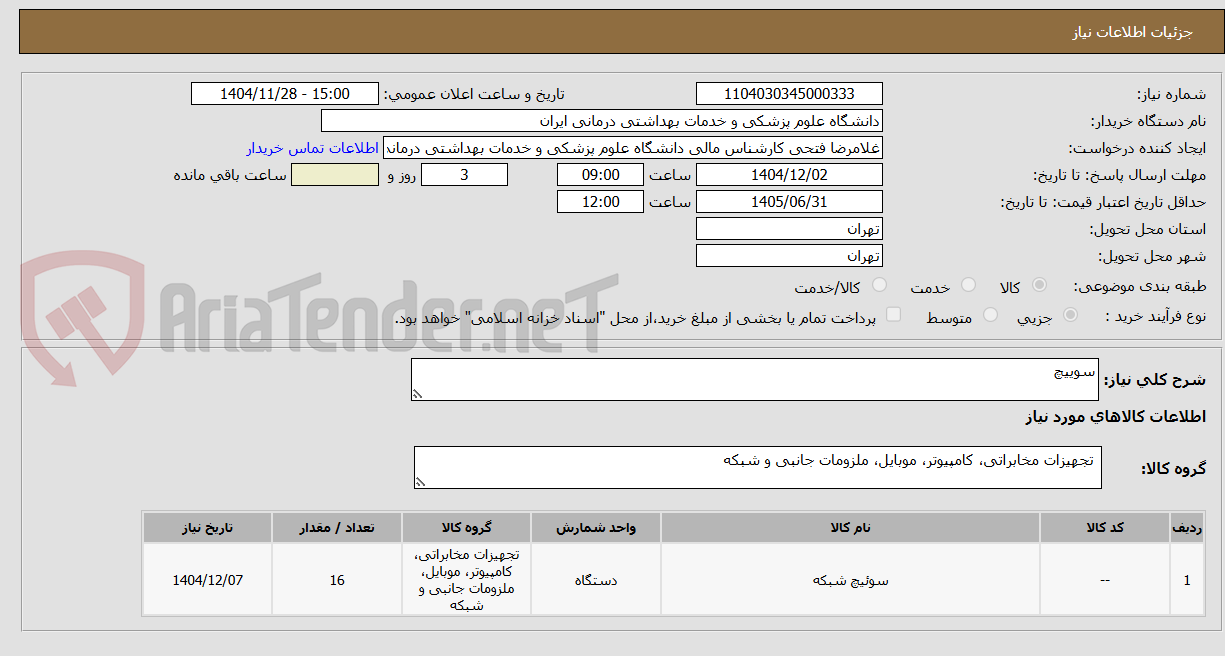Screen dimensions: 1225x656
Task: Click the شماره نیاز field 1104030345000333
Action: click(789, 94)
